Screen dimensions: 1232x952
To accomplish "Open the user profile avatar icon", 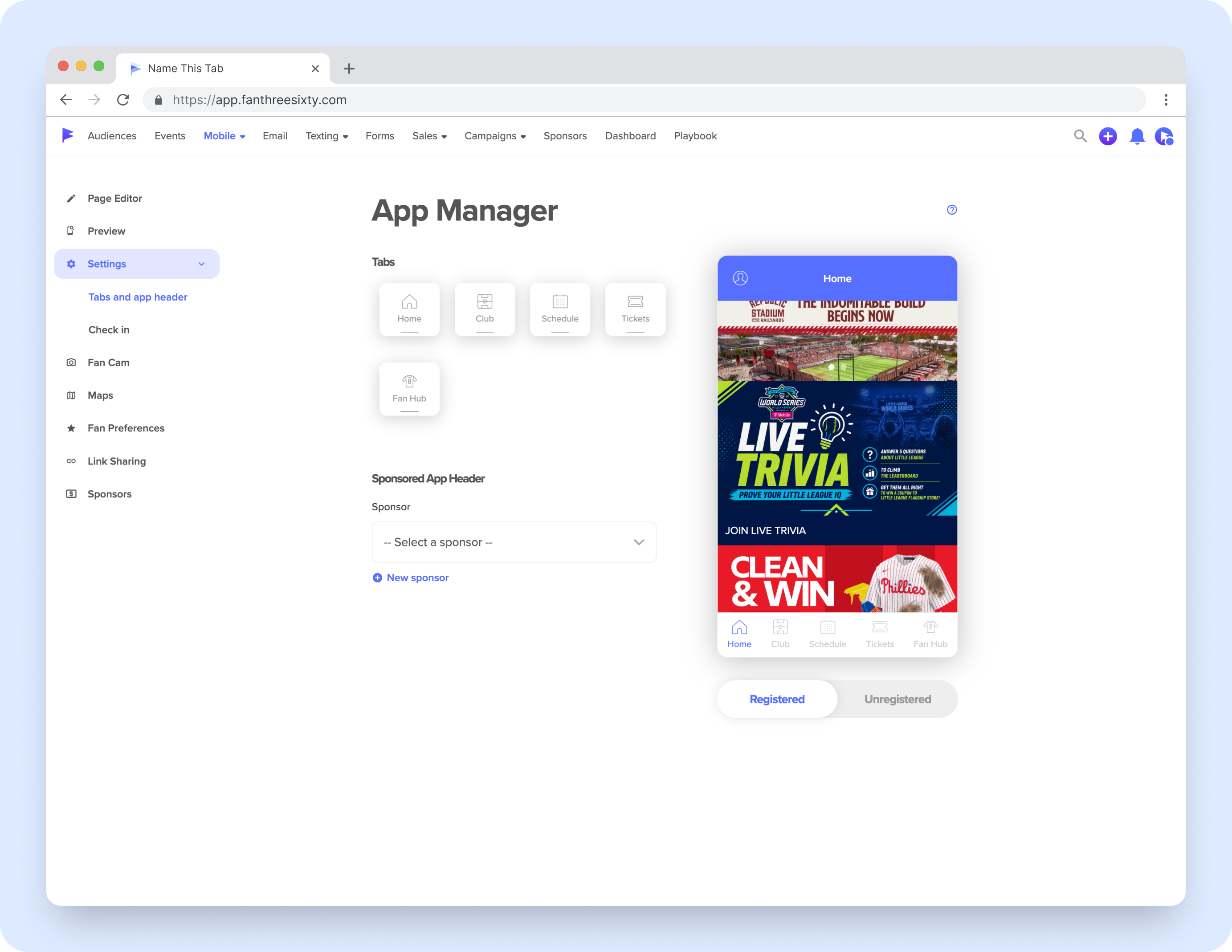I will (1164, 136).
